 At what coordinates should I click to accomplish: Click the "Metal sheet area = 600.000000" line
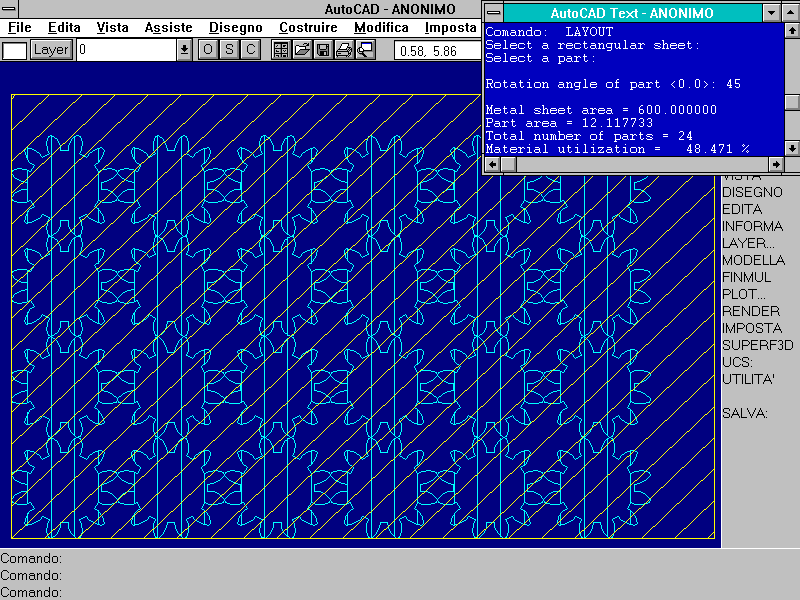601,110
